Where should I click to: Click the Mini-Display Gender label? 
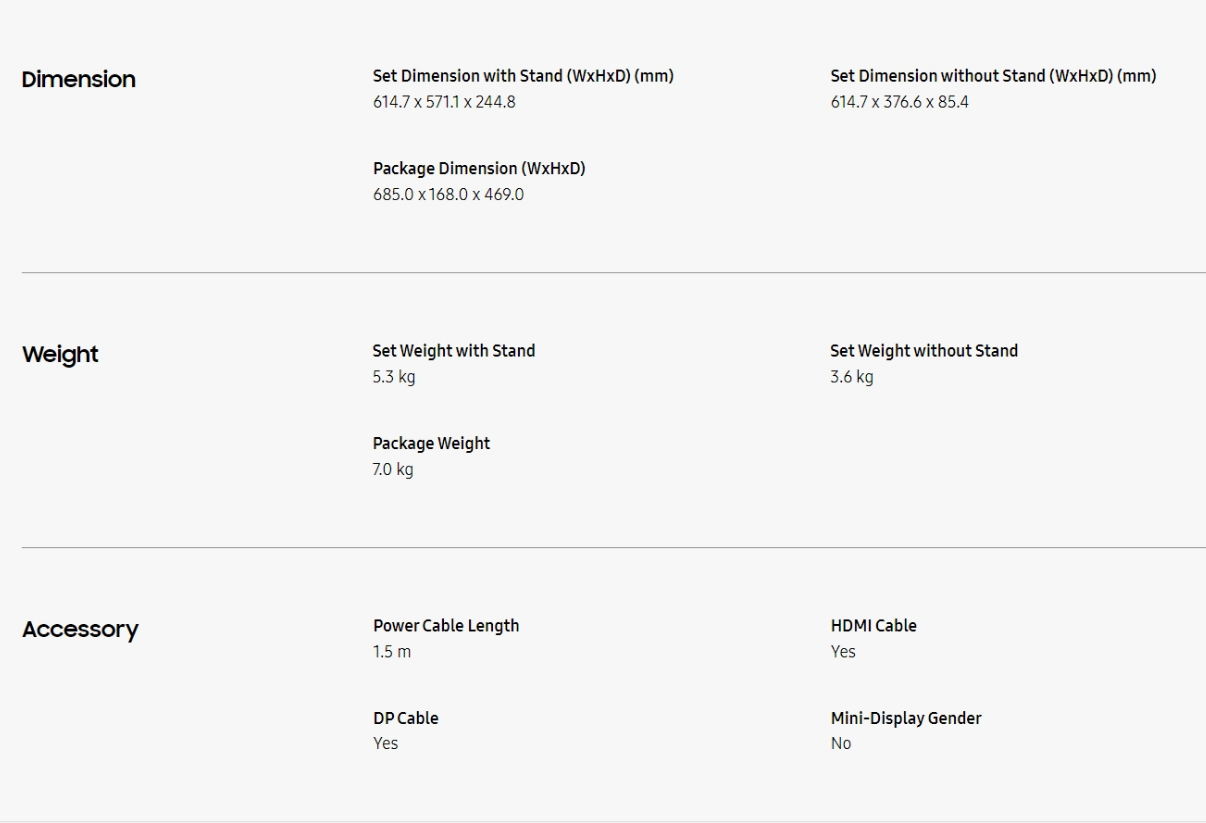905,718
